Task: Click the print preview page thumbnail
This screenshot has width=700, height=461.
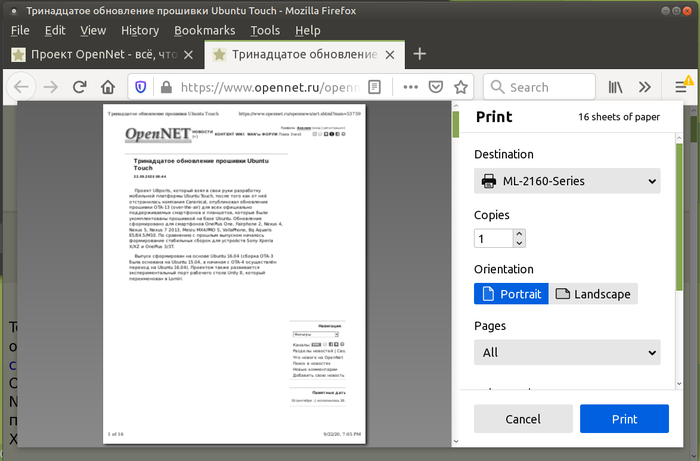Action: (234, 274)
